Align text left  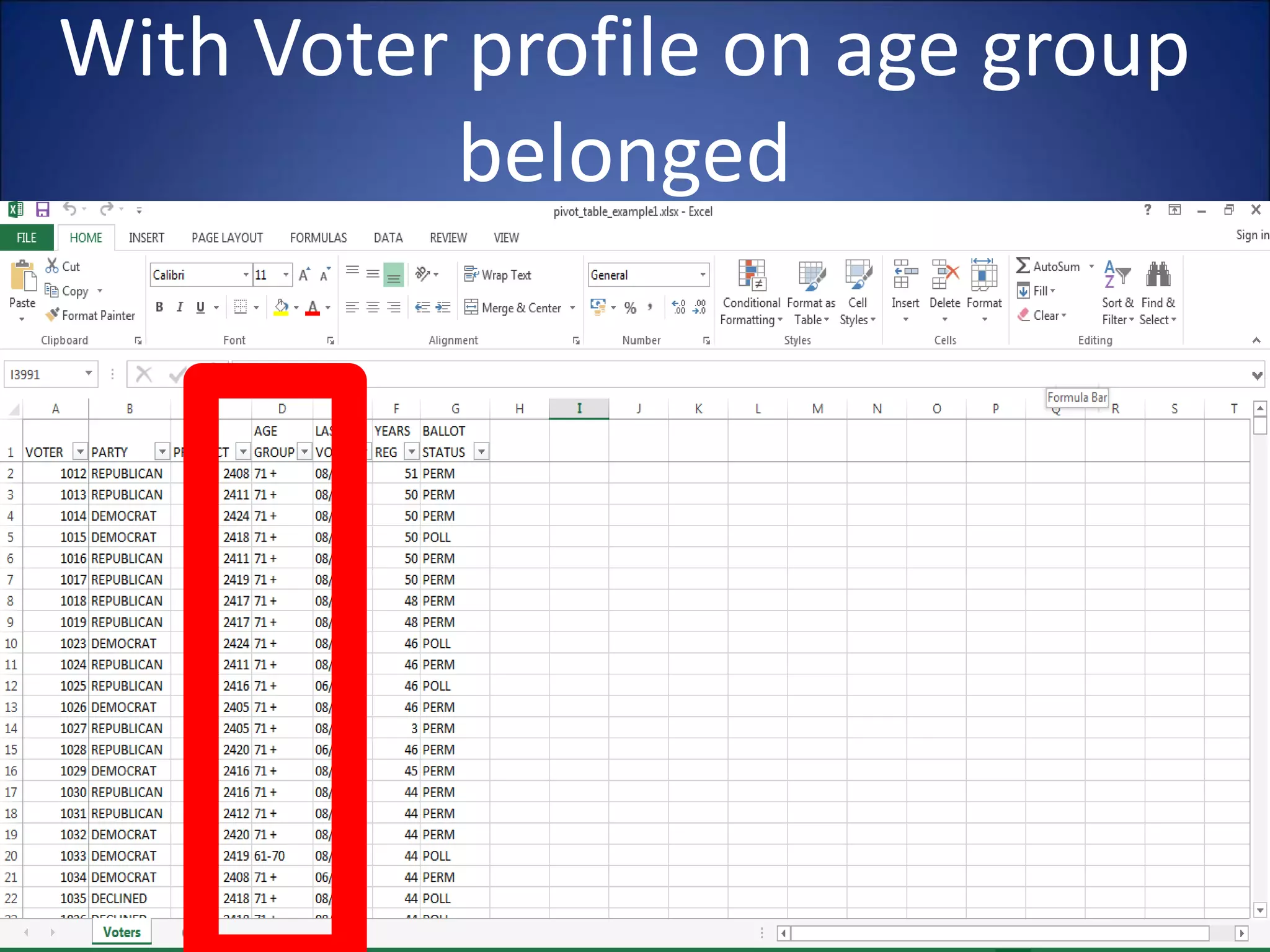click(x=352, y=307)
